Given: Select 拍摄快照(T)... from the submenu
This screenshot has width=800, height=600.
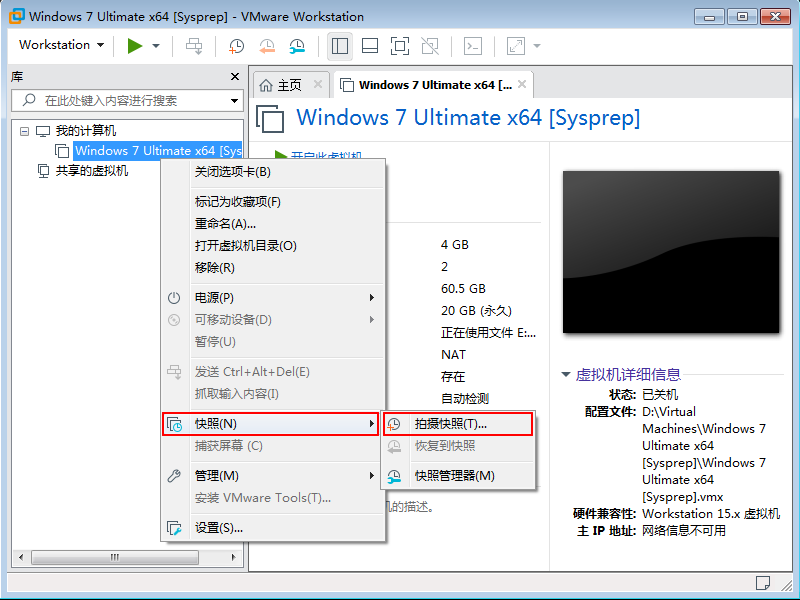Looking at the screenshot, I should (458, 424).
